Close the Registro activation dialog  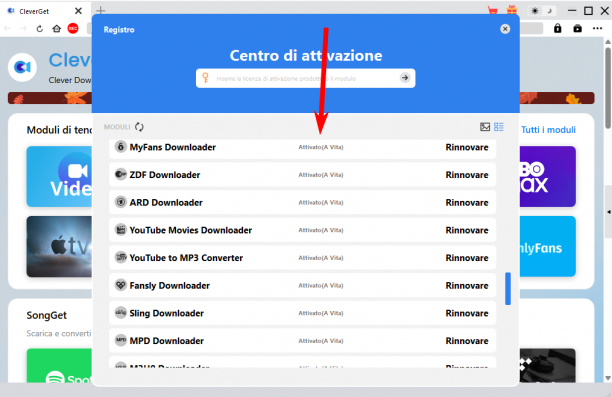point(505,29)
